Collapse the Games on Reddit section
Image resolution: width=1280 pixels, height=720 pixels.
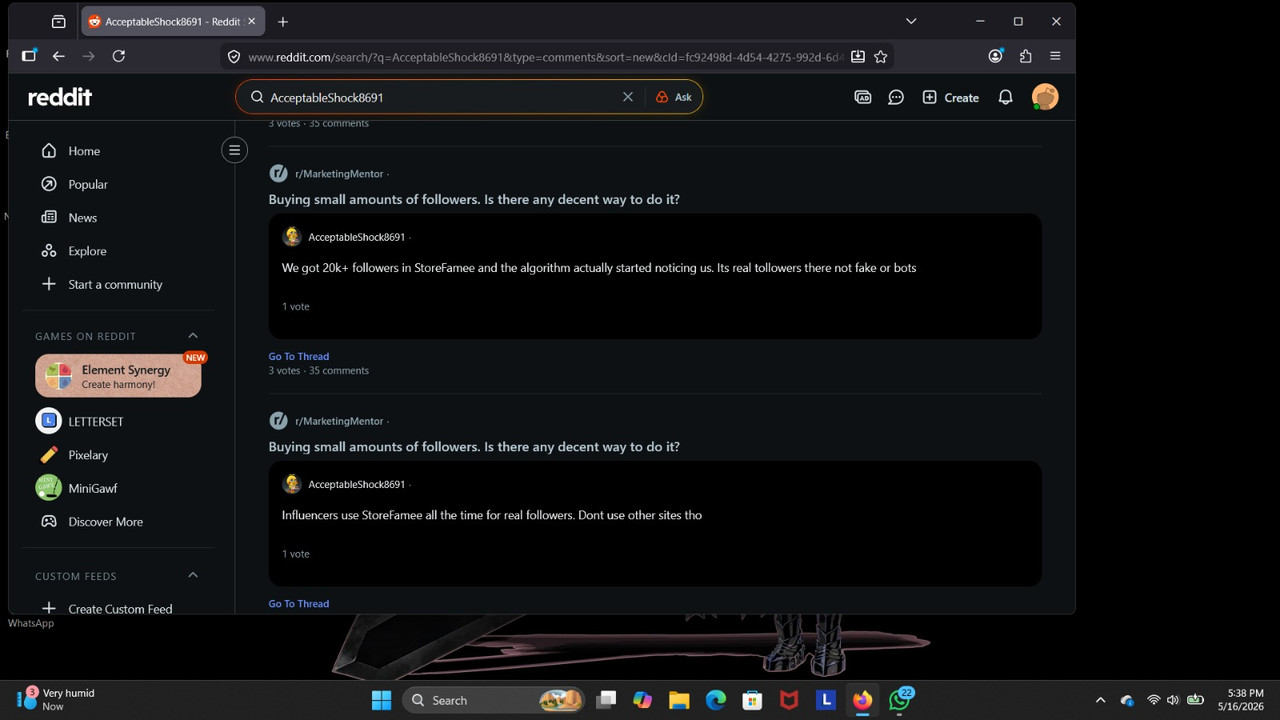[x=193, y=336]
